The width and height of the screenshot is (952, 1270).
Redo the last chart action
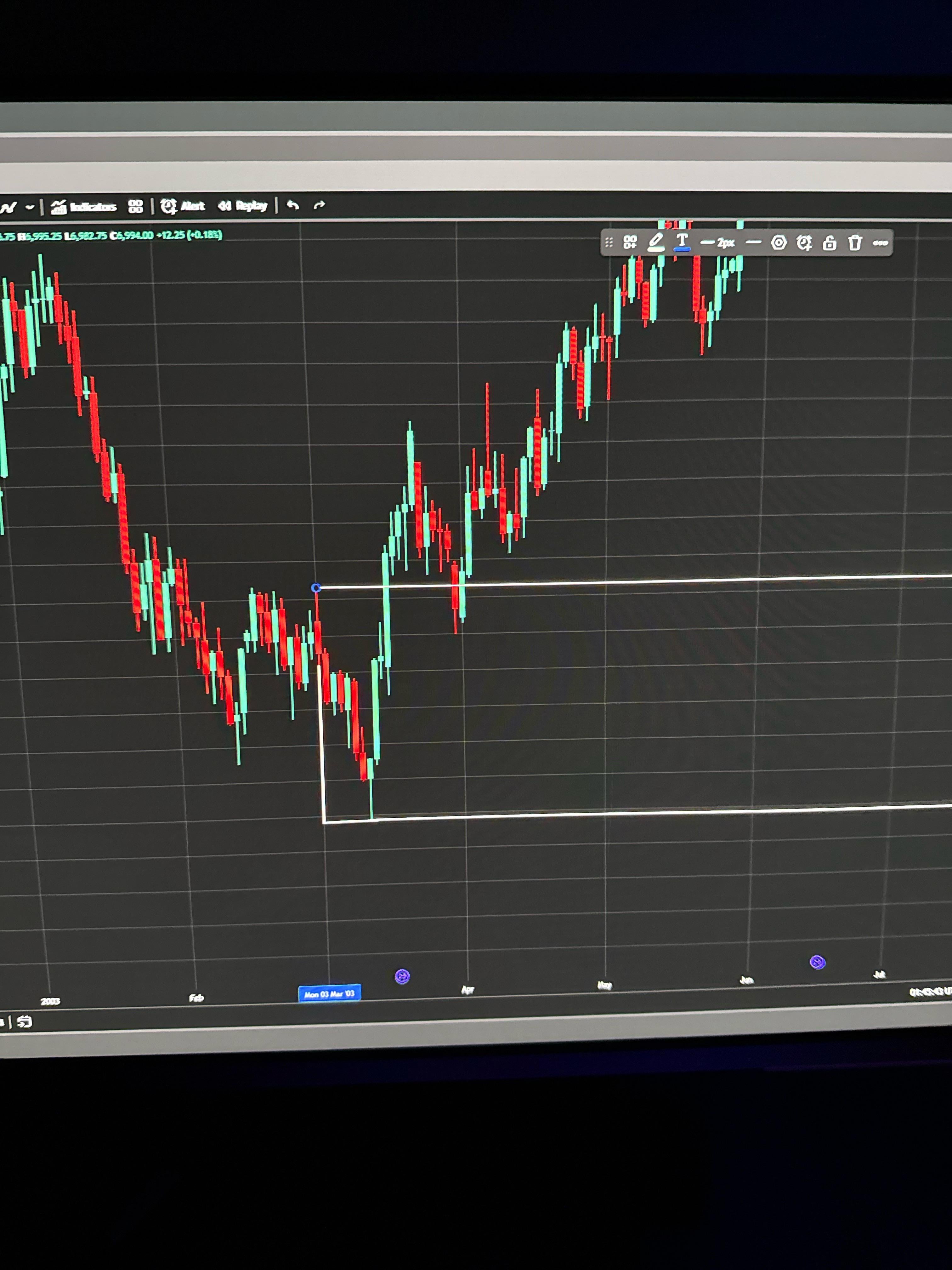click(320, 205)
